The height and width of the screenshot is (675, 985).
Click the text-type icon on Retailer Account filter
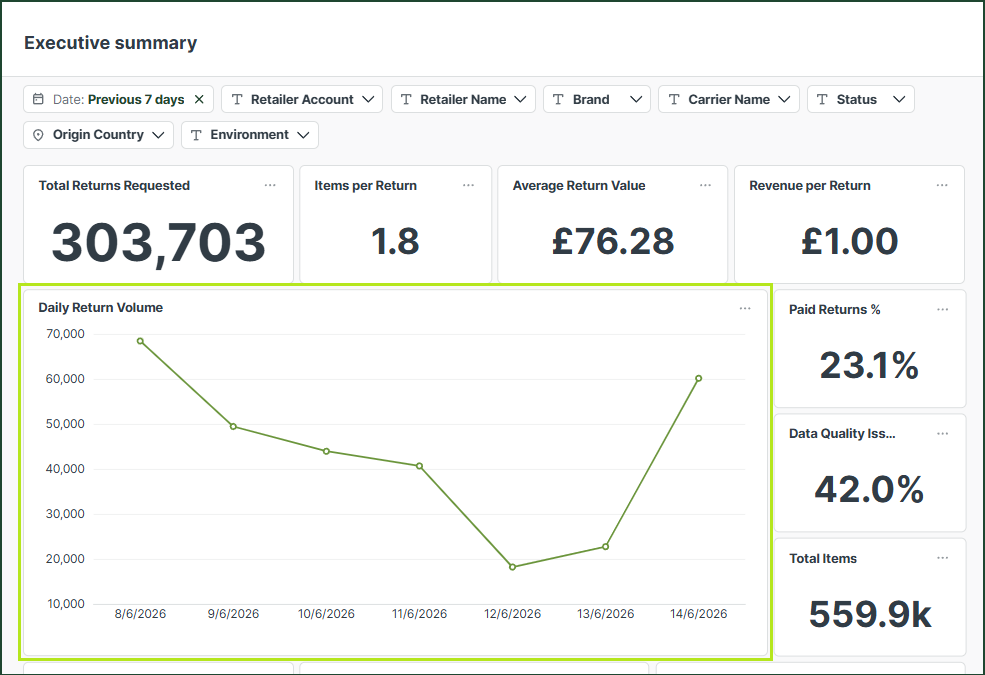[x=237, y=99]
